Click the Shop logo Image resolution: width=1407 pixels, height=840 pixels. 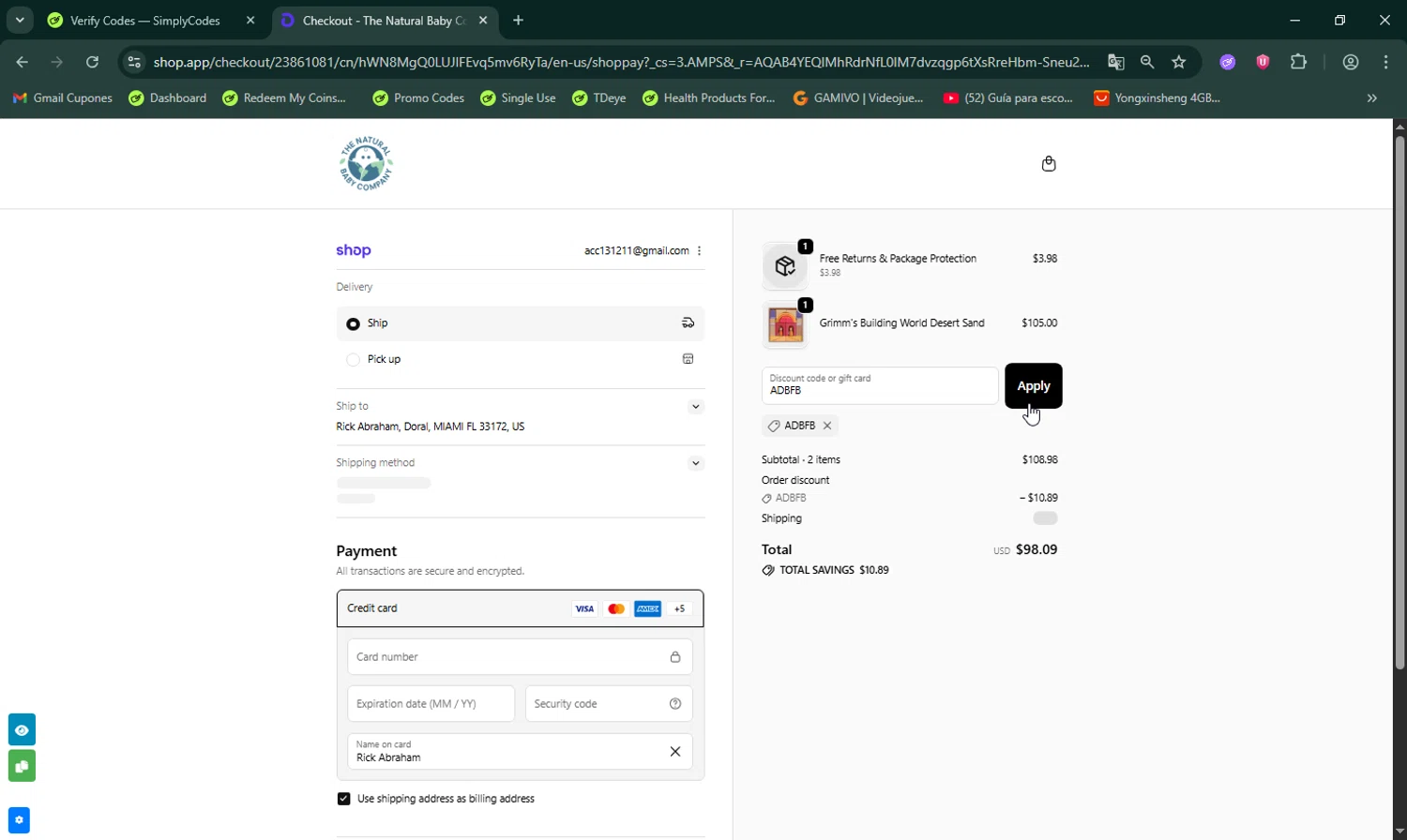point(354,250)
